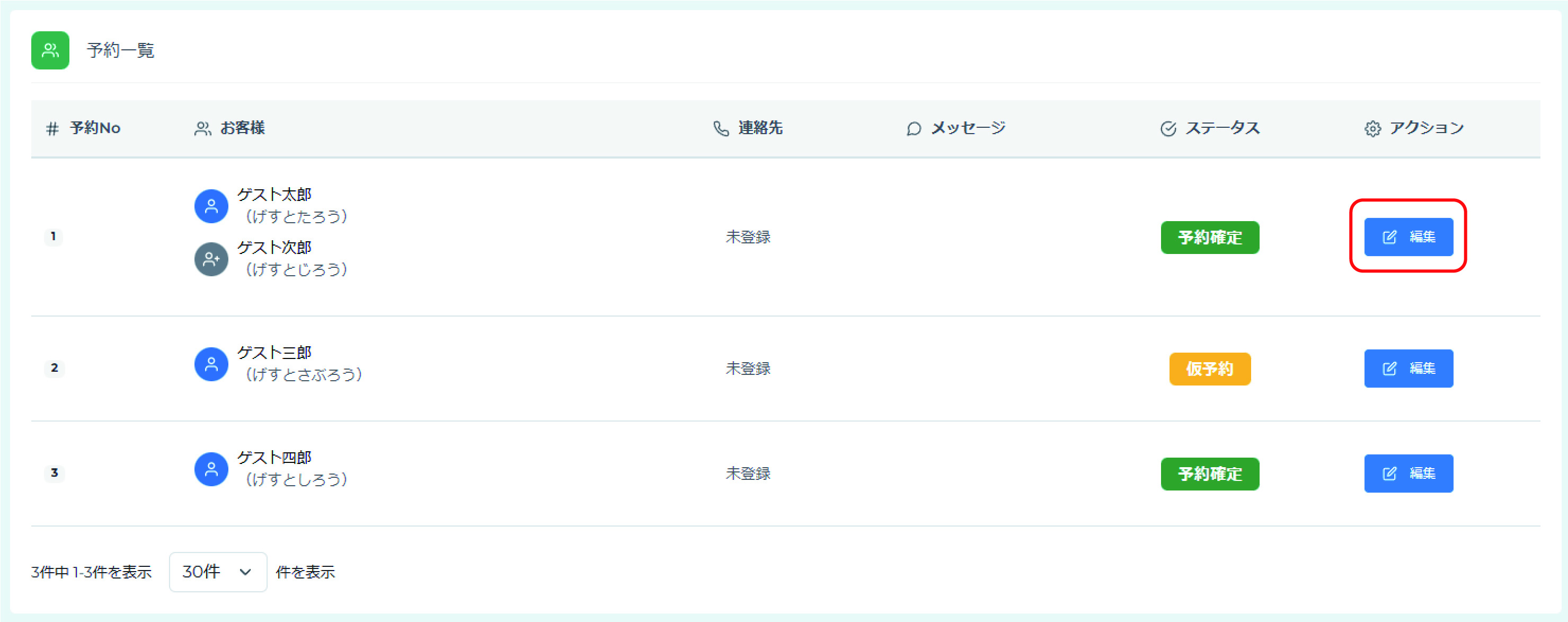Click the 予約確定 badge for ゲスト四郎
The height and width of the screenshot is (622, 1568).
pyautogui.click(x=1209, y=474)
